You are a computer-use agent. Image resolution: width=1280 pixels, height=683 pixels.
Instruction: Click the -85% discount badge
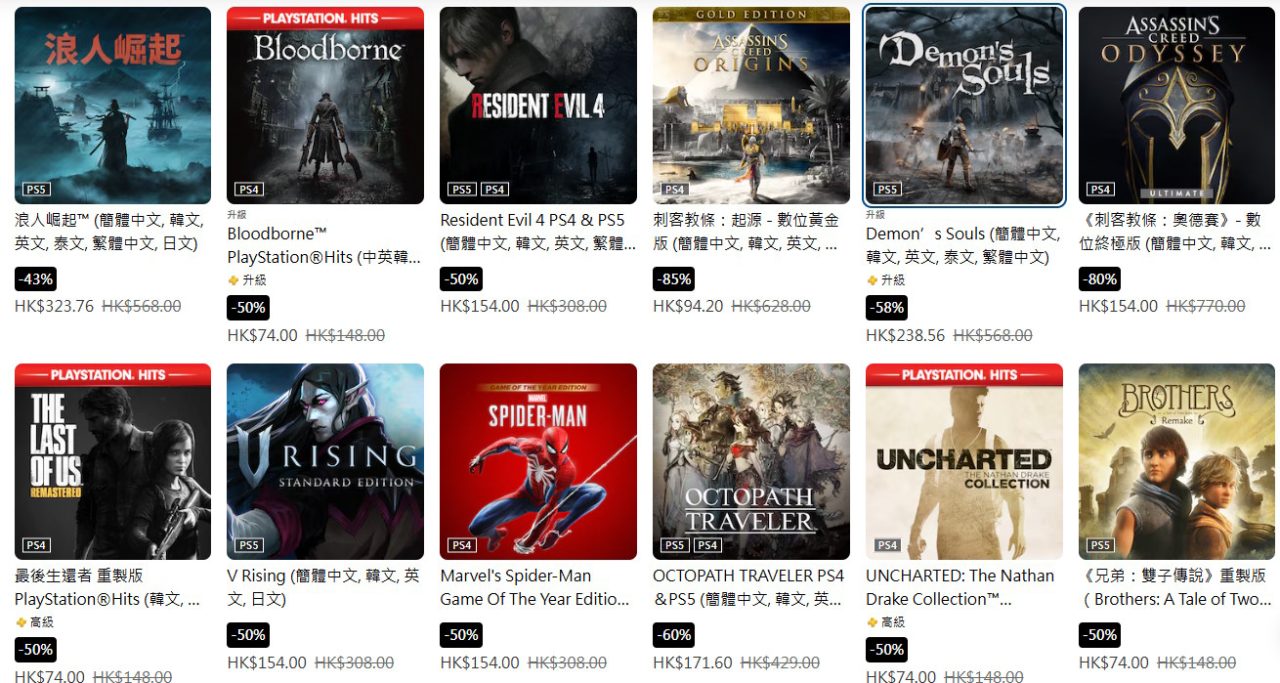(x=673, y=279)
